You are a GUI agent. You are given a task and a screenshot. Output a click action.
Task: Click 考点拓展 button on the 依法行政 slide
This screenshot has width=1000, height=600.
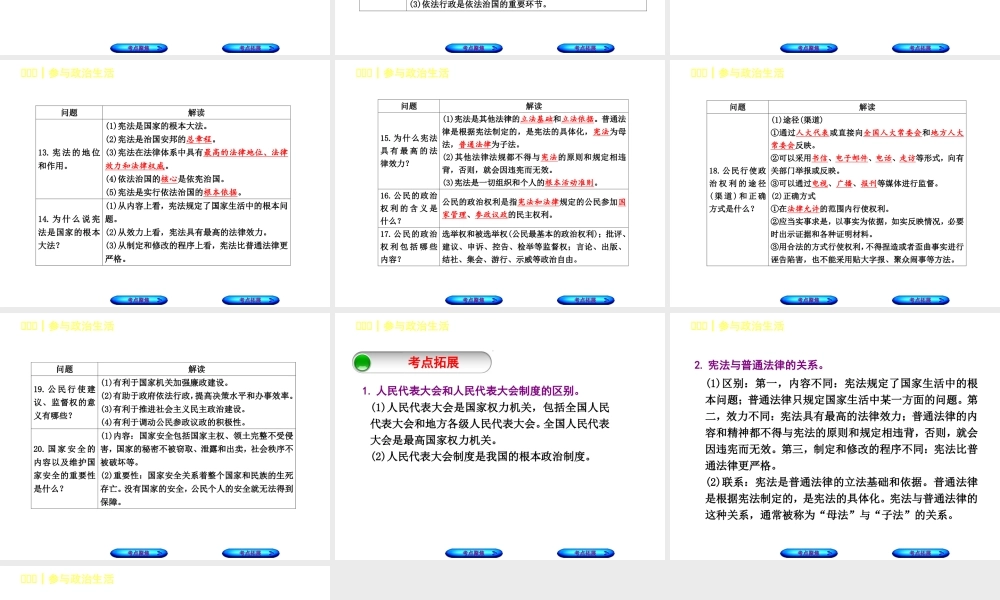[585, 48]
